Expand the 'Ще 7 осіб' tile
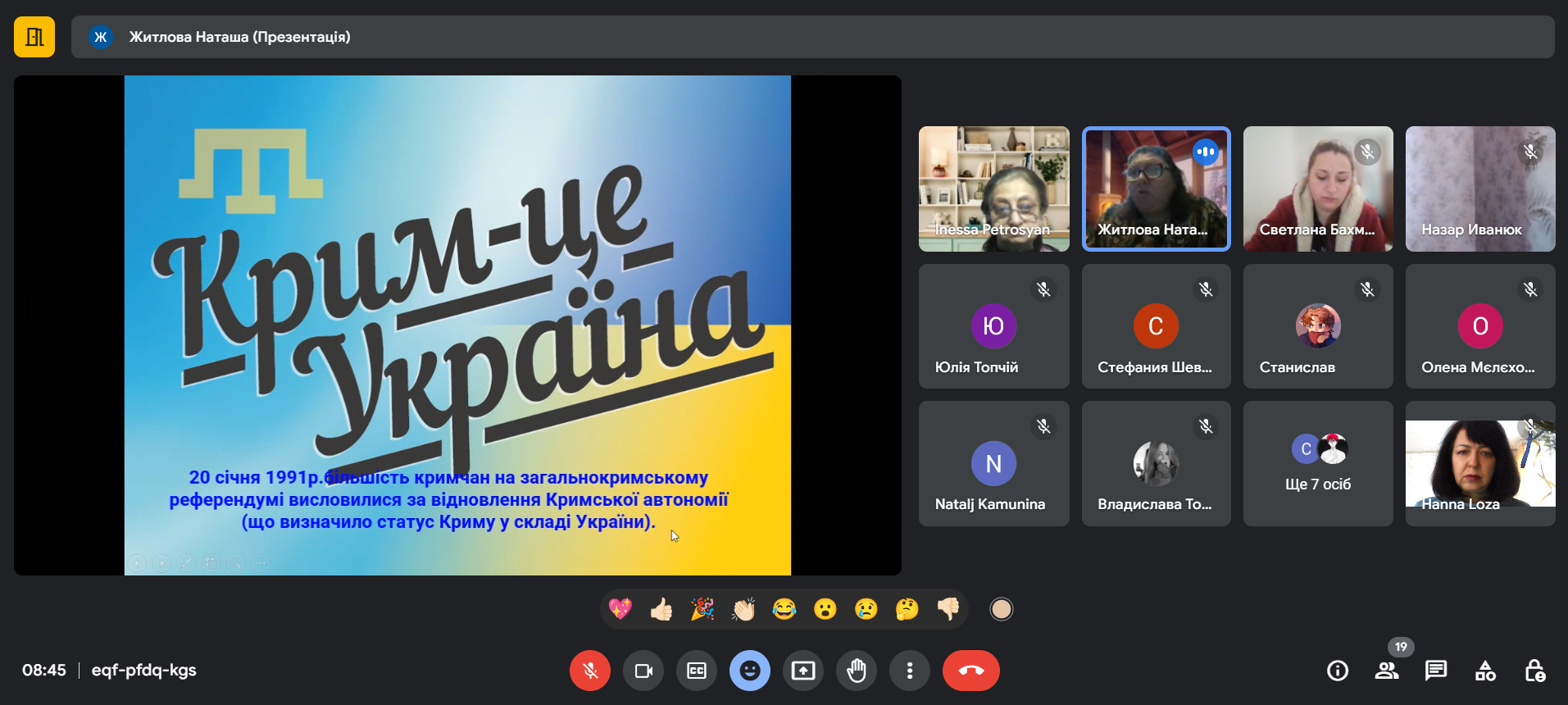Viewport: 1568px width, 705px height. pyautogui.click(x=1318, y=464)
